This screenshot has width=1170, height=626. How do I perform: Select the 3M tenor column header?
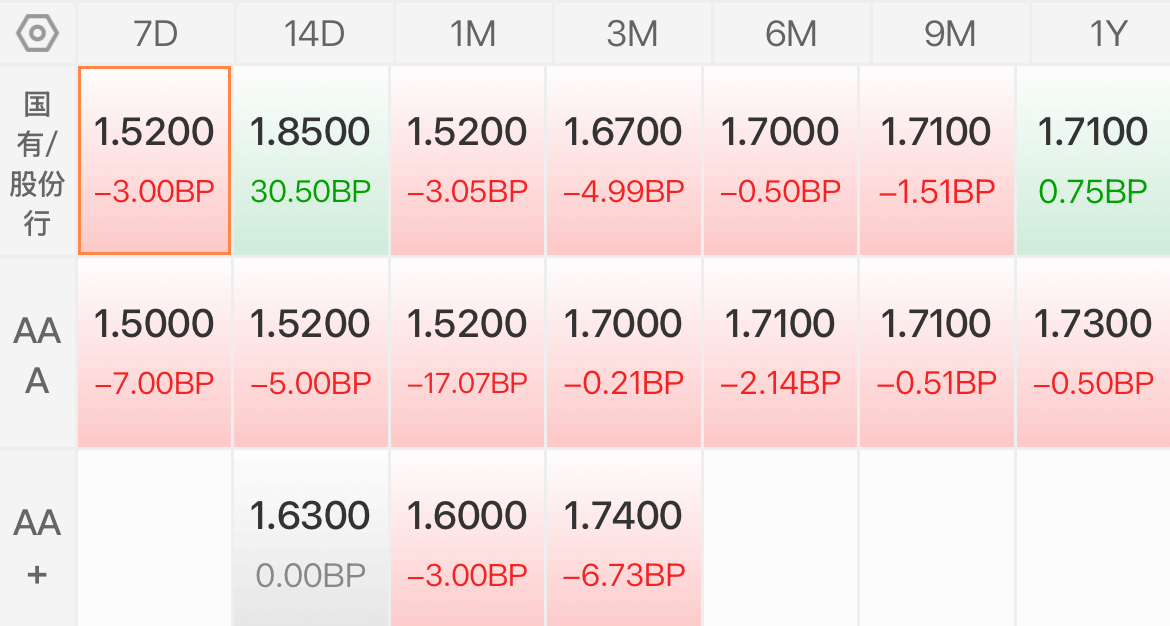tap(632, 34)
